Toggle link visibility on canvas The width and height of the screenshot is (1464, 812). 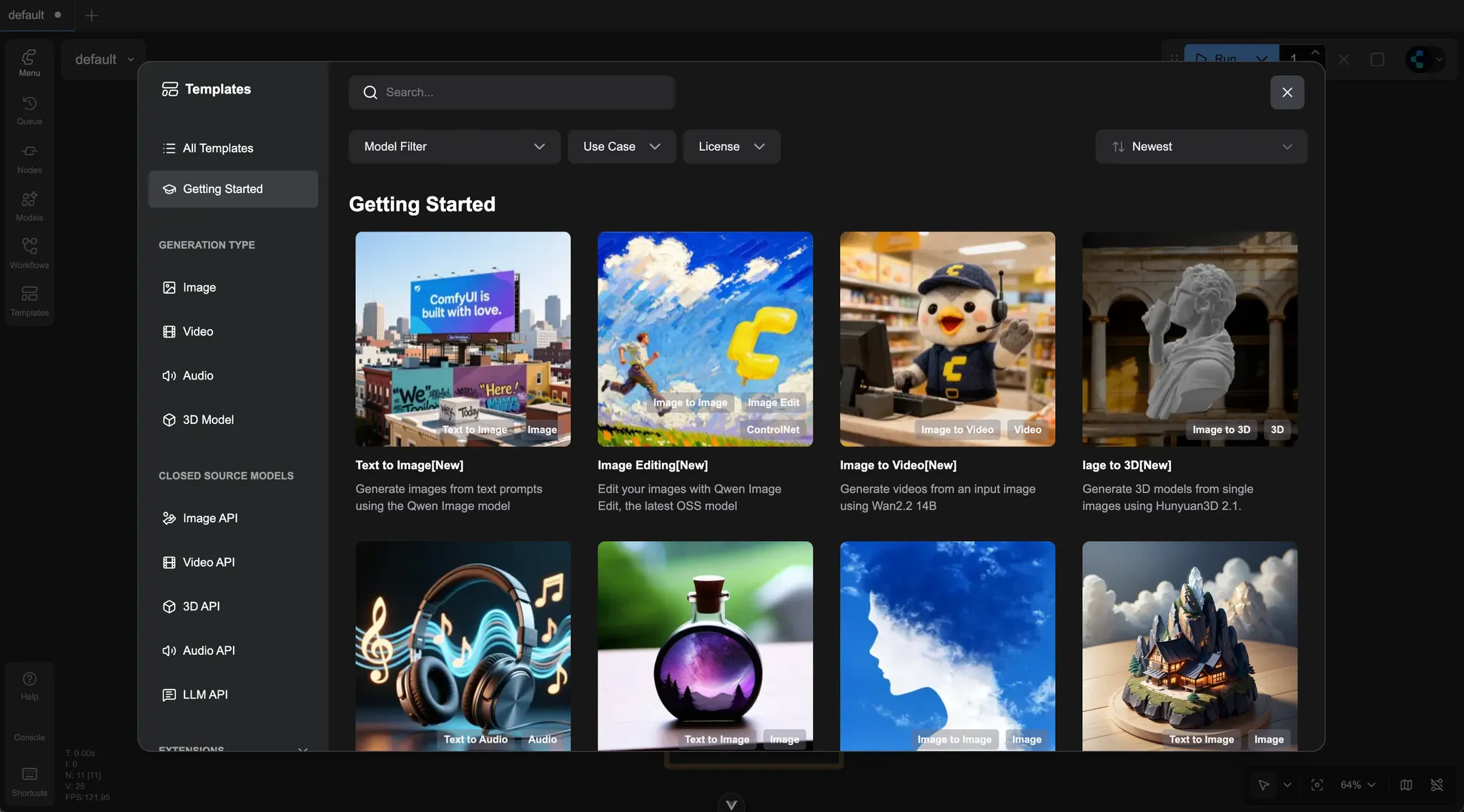pos(1436,784)
